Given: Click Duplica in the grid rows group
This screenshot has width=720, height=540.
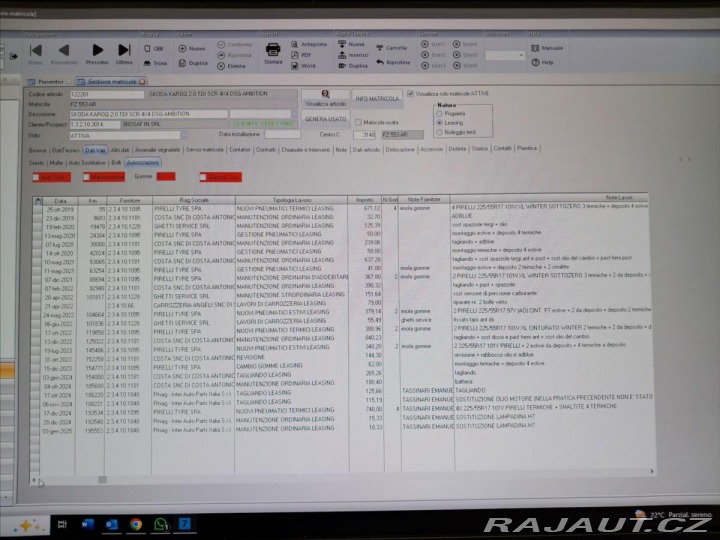Looking at the screenshot, I should click(x=353, y=66).
